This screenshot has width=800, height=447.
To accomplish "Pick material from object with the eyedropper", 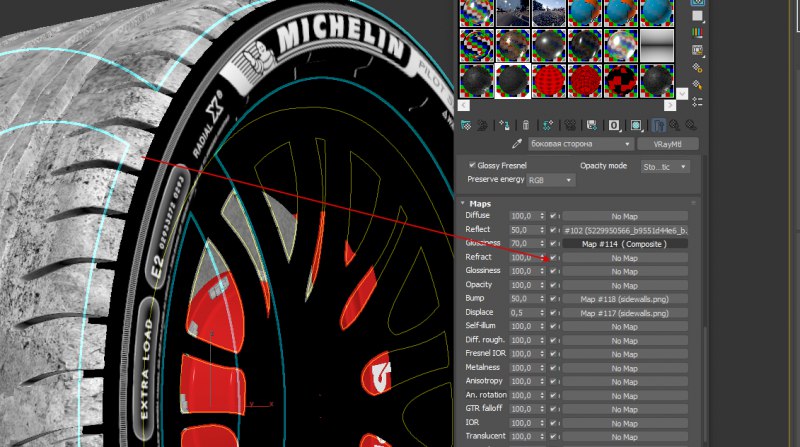I will point(517,144).
